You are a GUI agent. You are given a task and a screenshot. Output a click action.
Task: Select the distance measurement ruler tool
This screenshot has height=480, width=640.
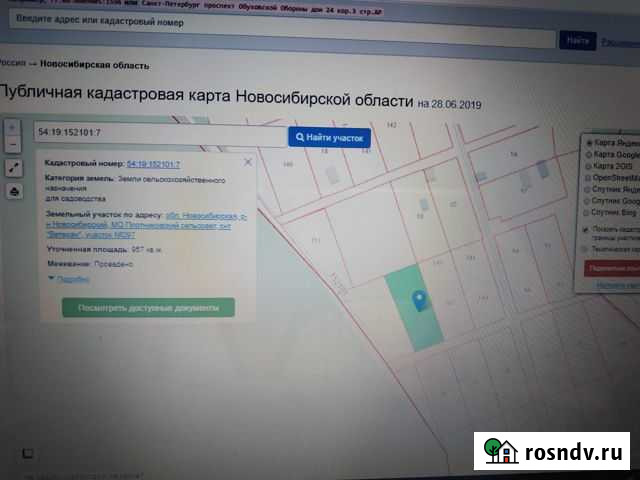click(14, 168)
